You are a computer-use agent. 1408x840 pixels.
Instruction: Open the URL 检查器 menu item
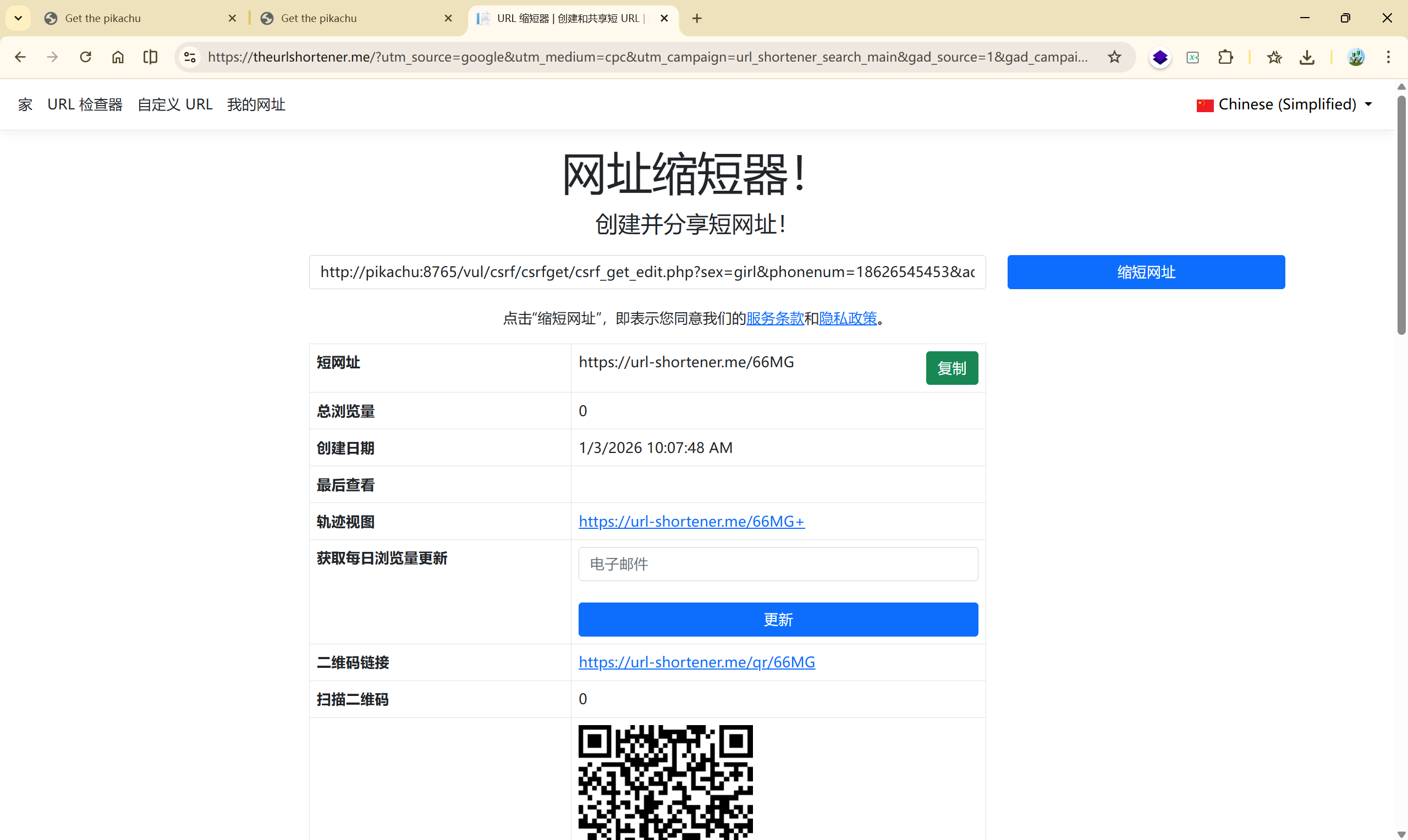[85, 104]
